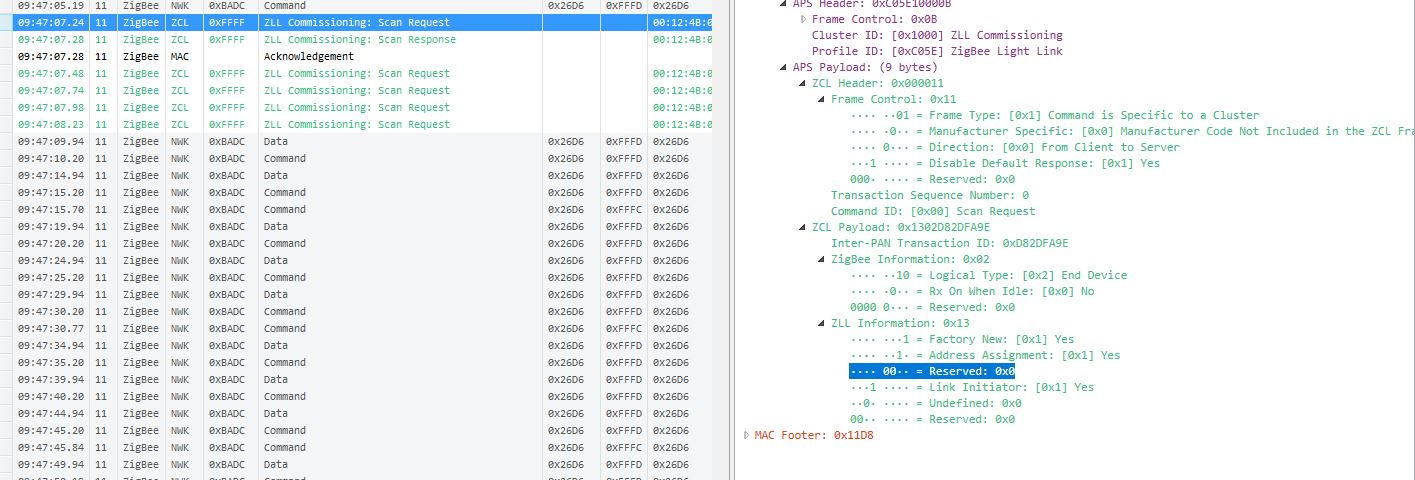Image resolution: width=1415 pixels, height=480 pixels.
Task: Select Inter-PAN Transaction ID field
Action: [950, 243]
